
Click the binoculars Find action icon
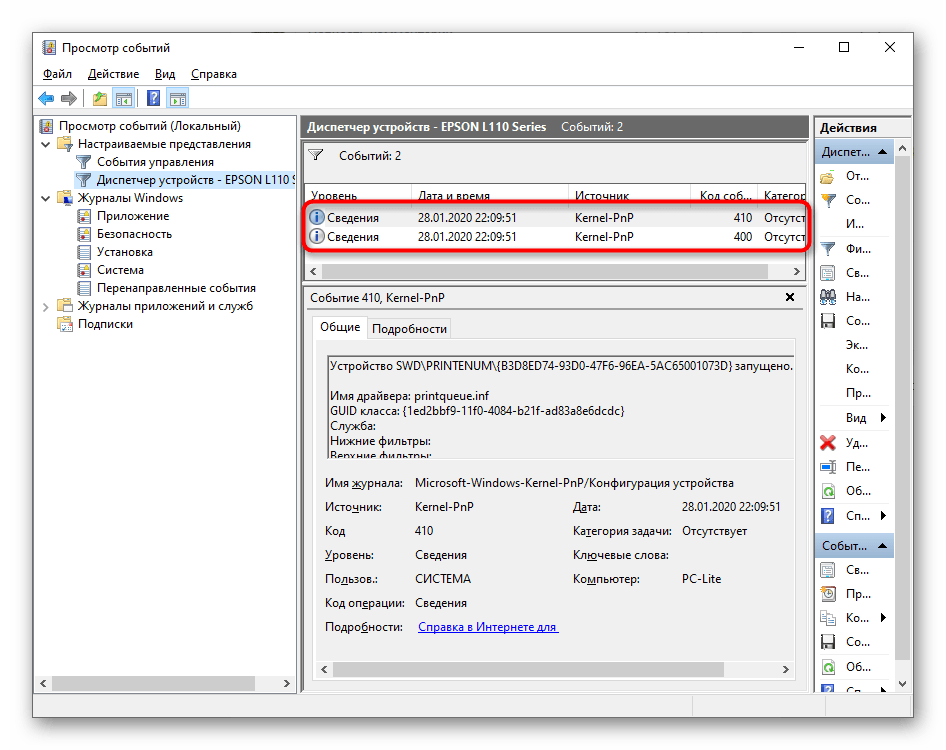pos(828,296)
